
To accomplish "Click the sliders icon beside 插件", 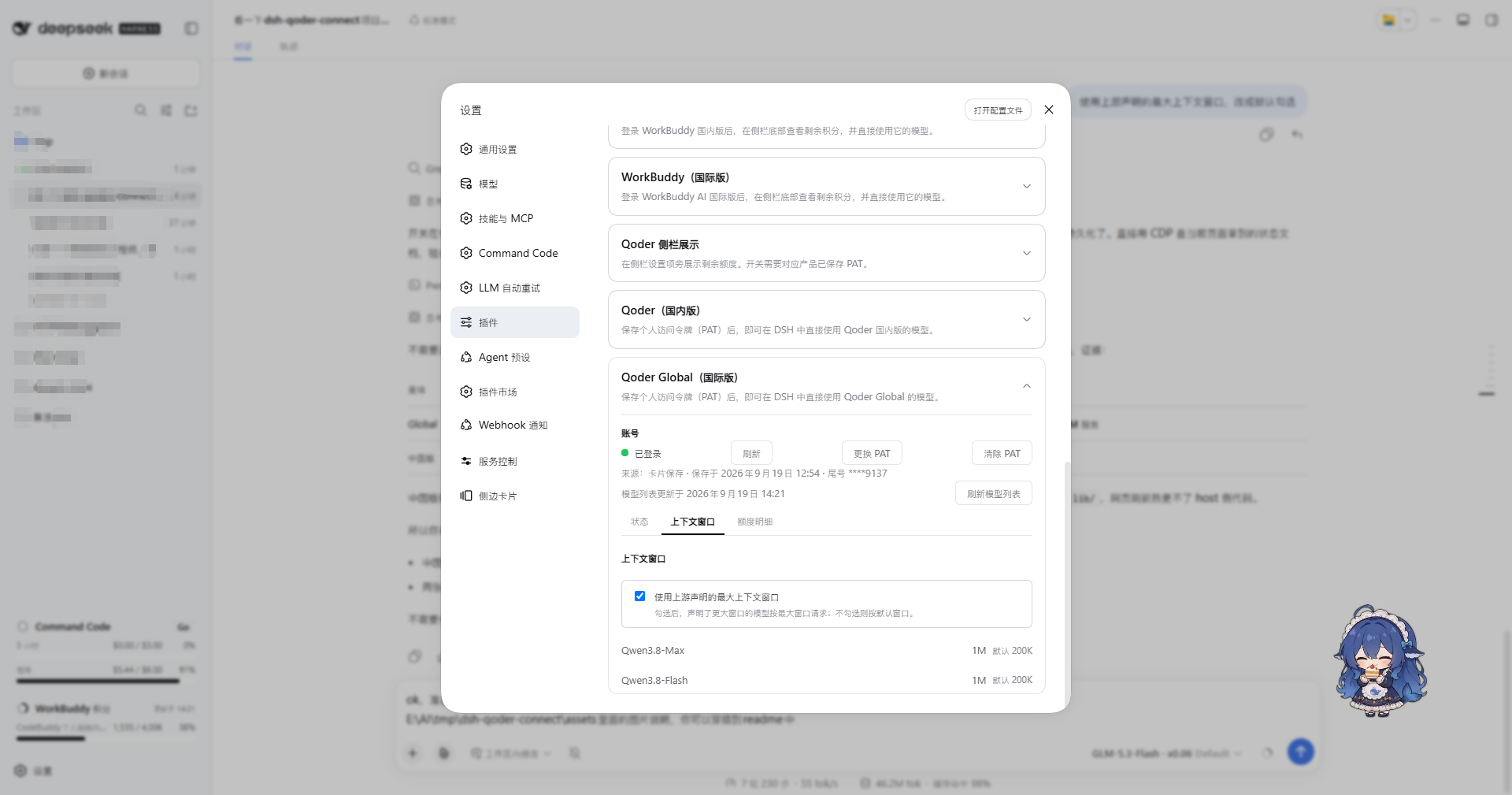I will (x=466, y=322).
